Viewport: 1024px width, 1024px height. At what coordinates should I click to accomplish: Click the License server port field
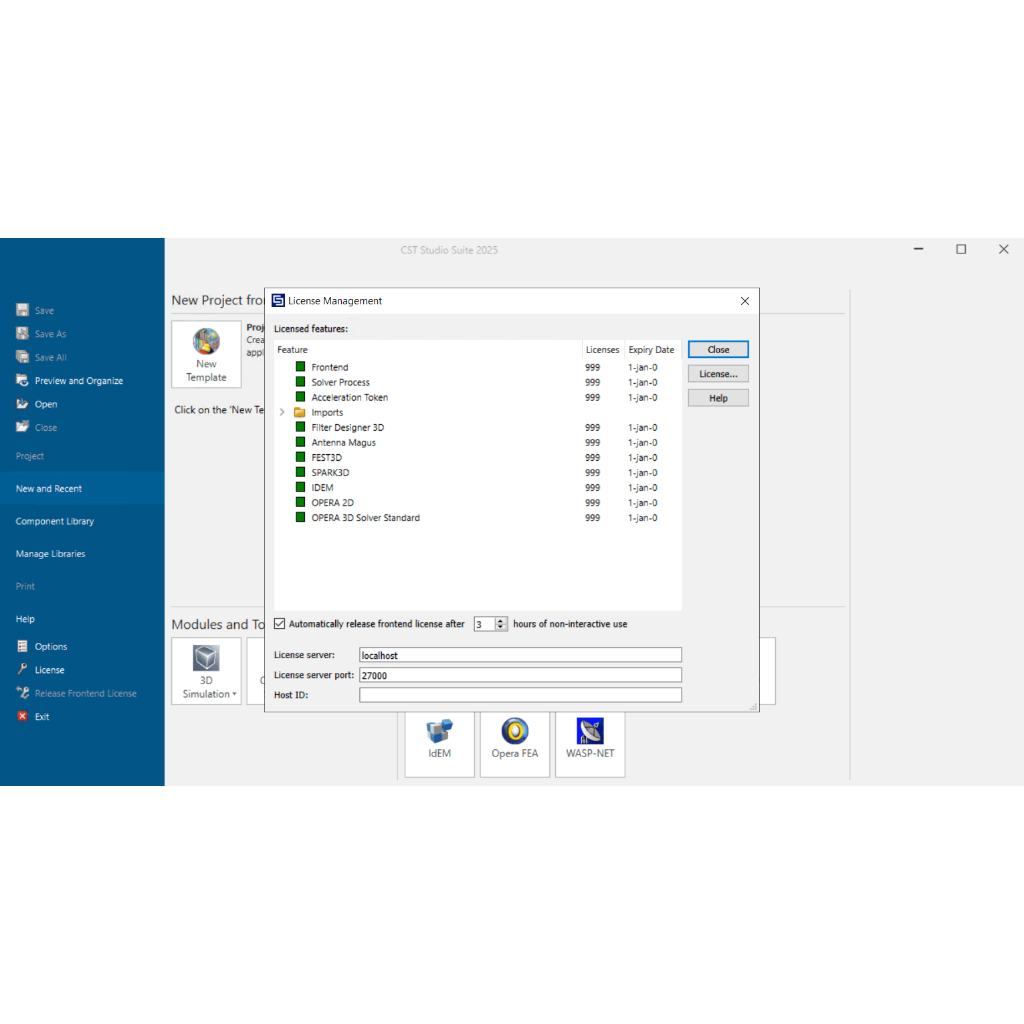520,675
